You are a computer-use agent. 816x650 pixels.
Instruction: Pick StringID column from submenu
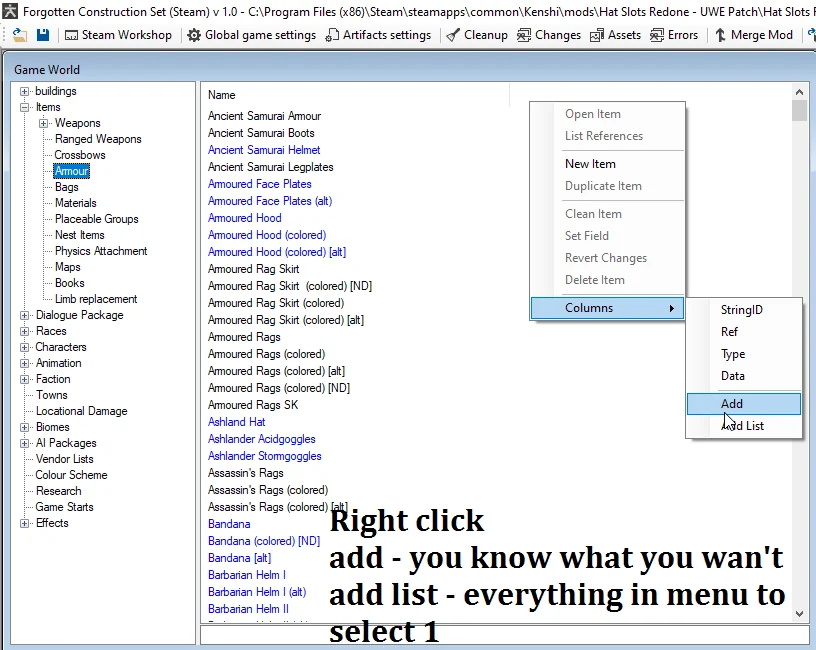[741, 310]
